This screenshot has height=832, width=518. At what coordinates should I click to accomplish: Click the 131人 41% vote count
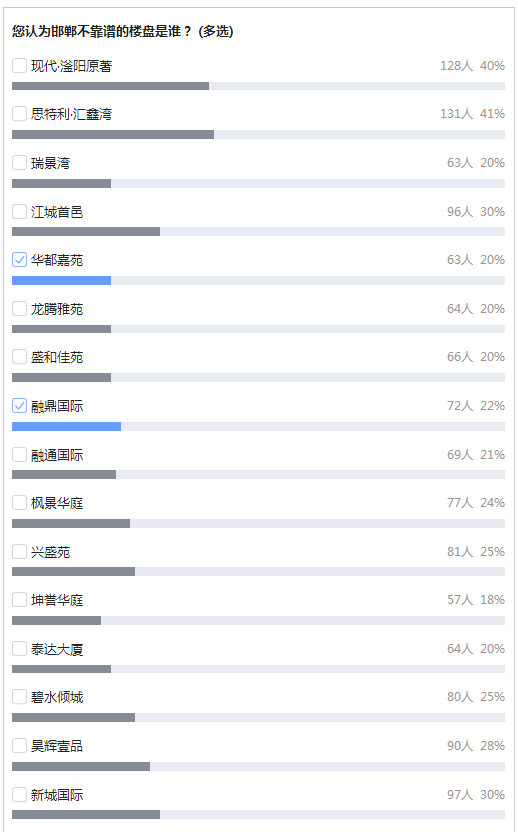pos(472,114)
